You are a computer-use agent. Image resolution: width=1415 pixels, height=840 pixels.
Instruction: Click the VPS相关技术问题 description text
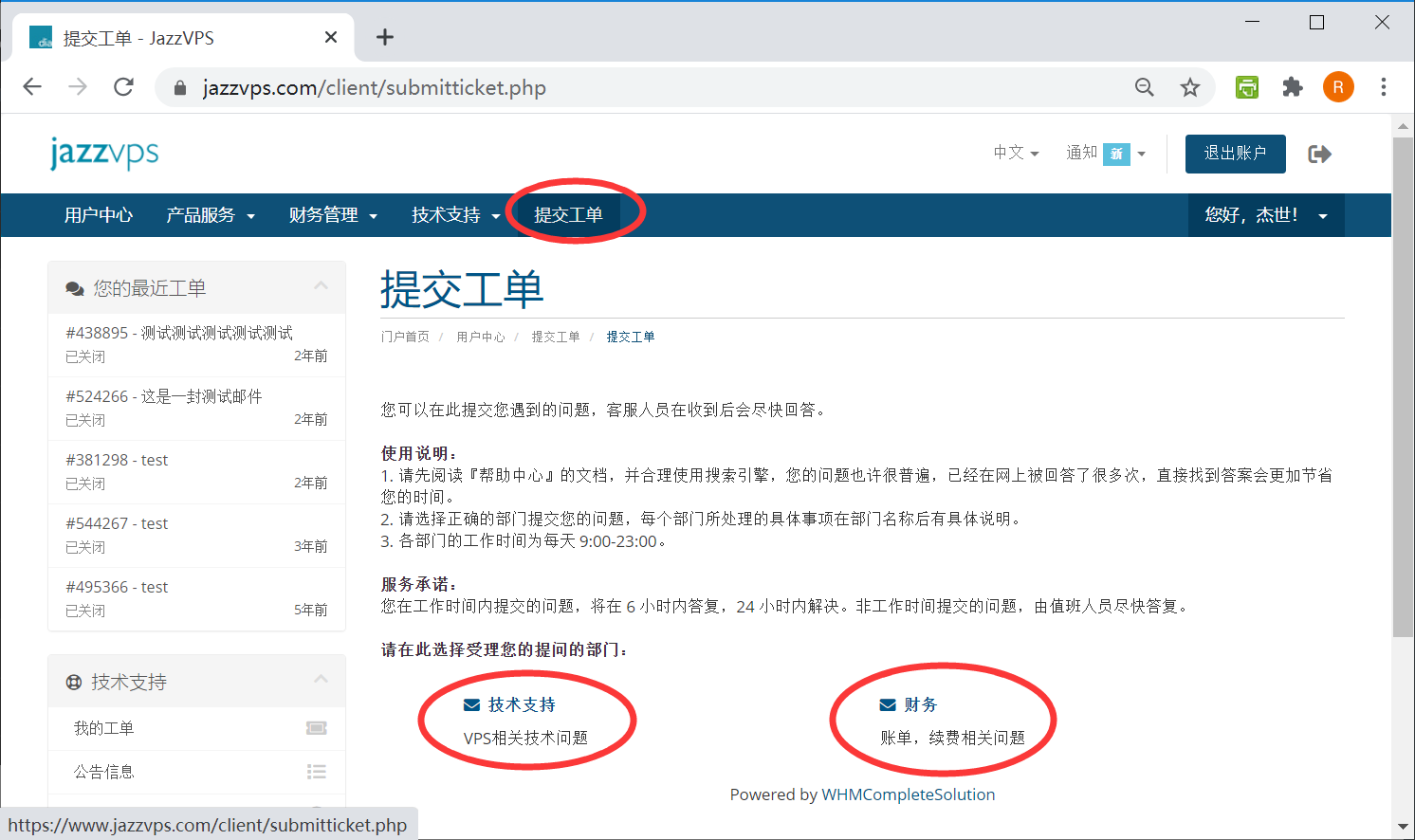[x=525, y=738]
